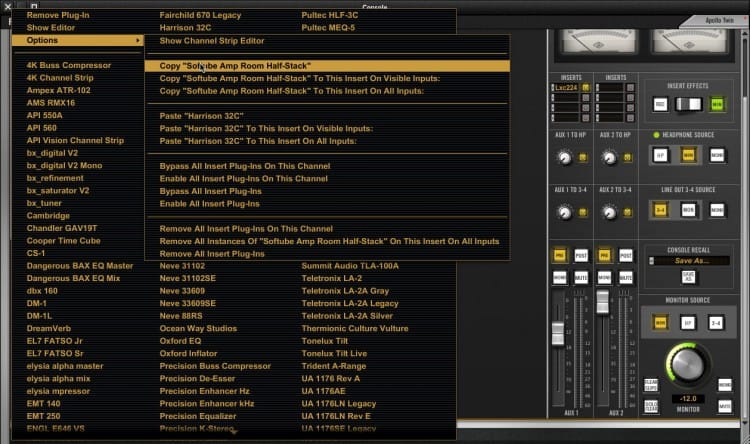Click the left VU meter display

click(x=599, y=41)
